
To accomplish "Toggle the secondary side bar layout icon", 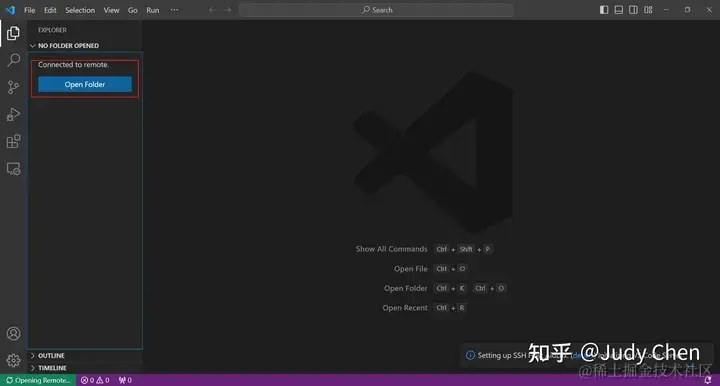I will pos(633,10).
